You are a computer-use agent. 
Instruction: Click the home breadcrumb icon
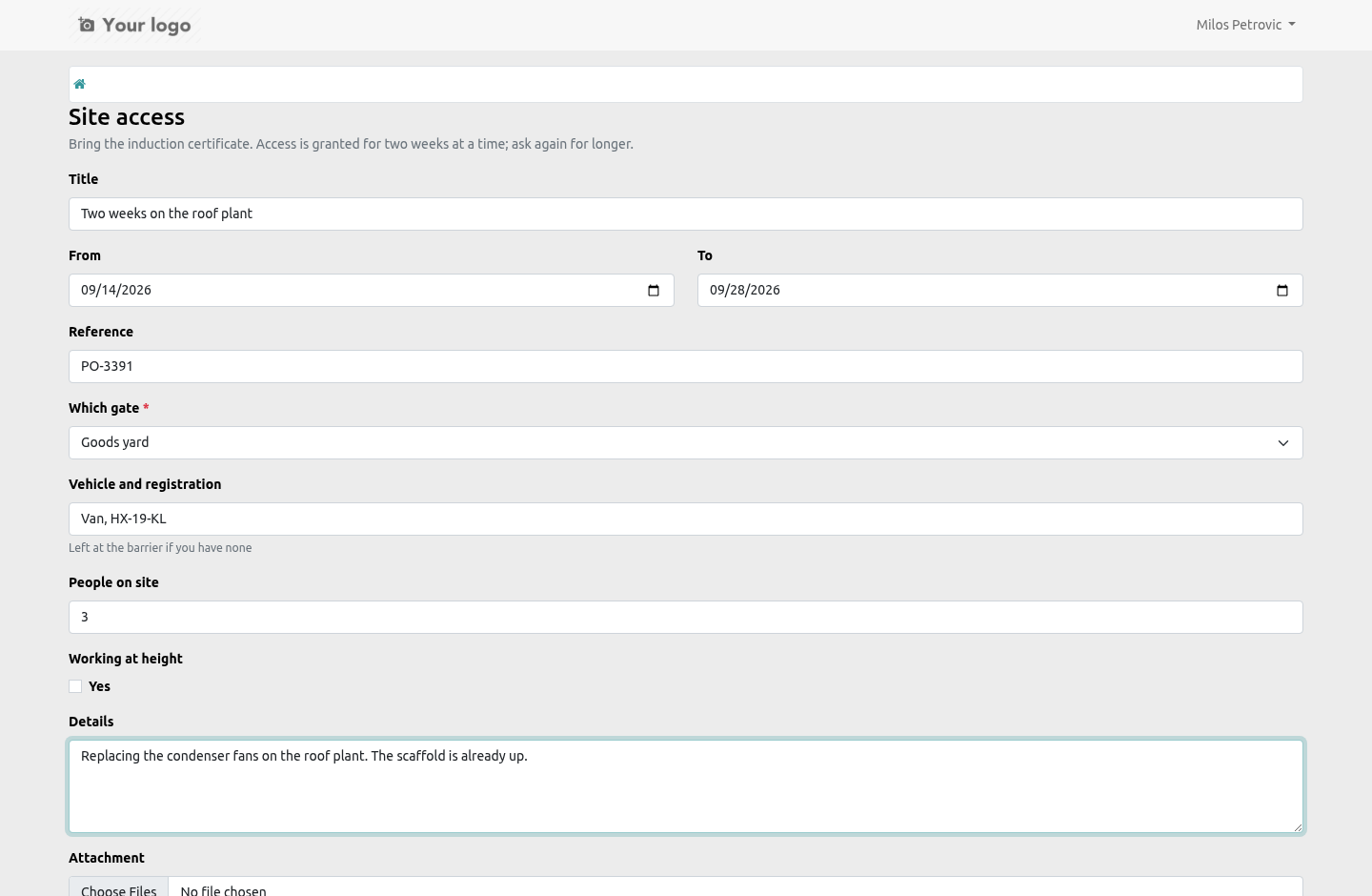click(x=80, y=84)
